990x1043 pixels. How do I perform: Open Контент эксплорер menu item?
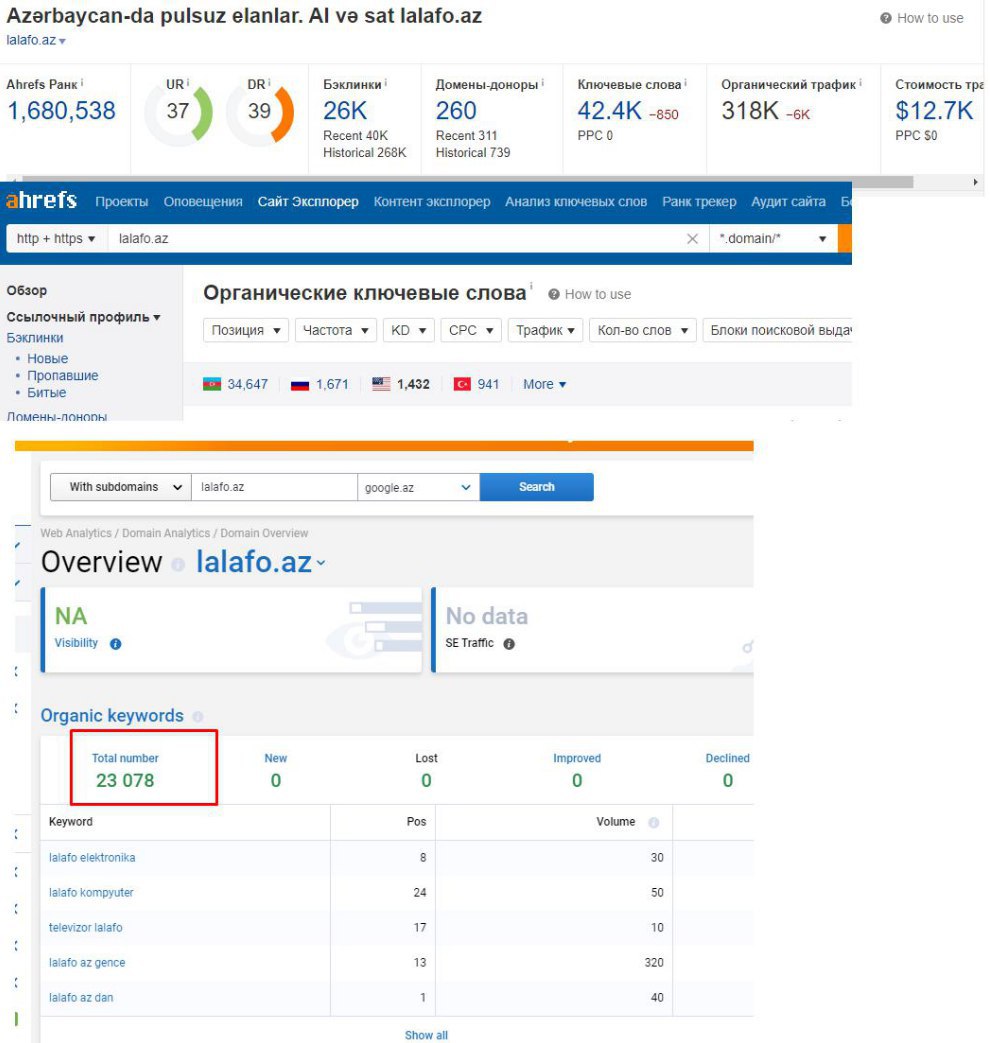[432, 202]
